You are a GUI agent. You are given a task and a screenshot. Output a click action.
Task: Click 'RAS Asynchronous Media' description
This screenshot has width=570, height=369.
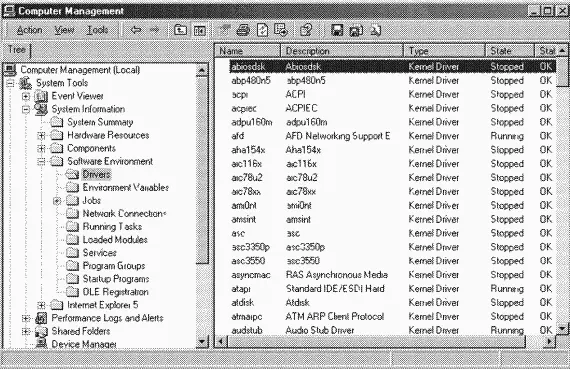coord(337,275)
